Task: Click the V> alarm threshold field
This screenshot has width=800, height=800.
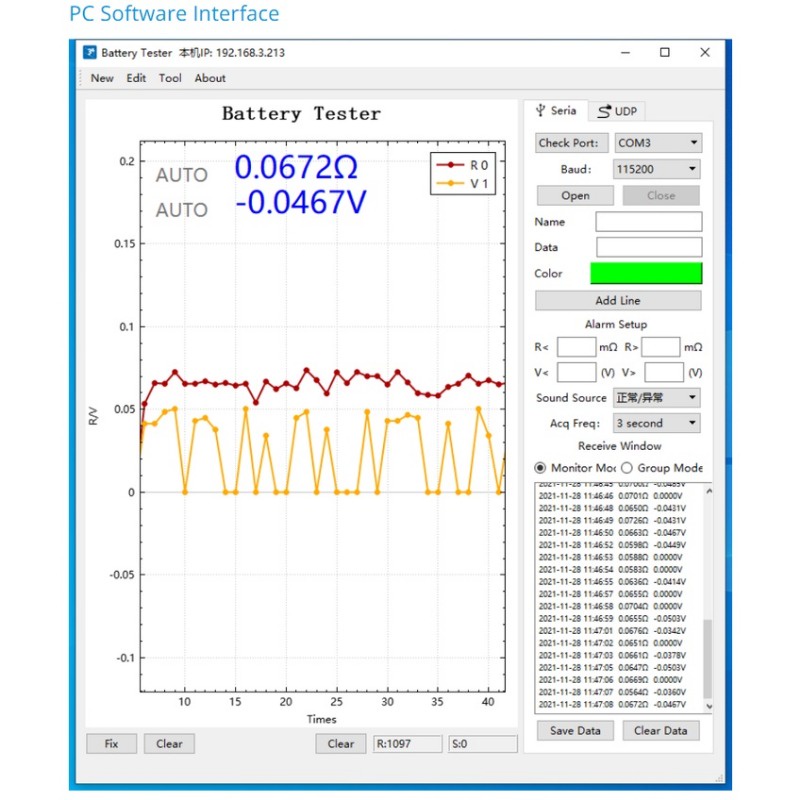Action: pos(664,372)
